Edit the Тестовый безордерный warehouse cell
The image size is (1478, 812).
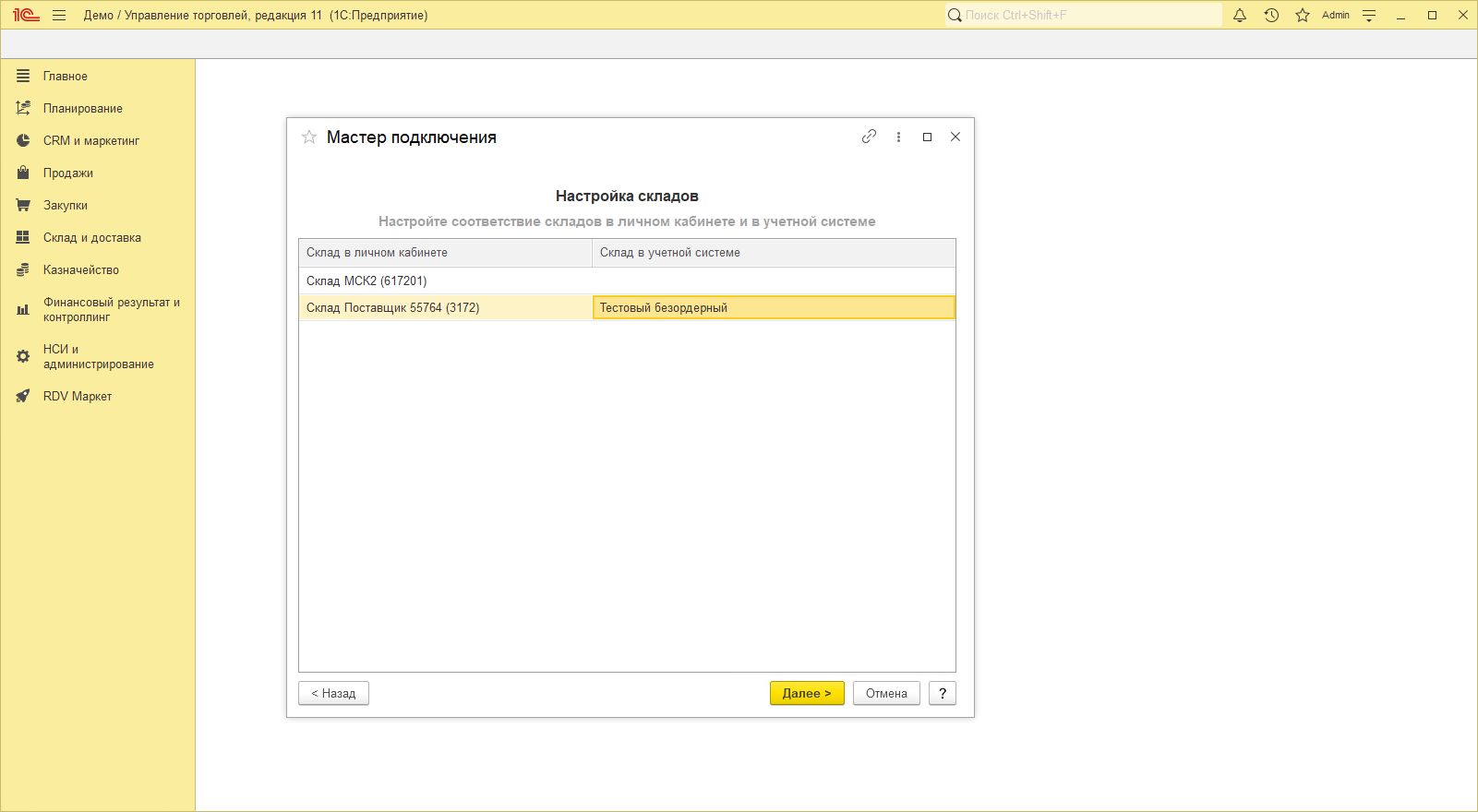(x=774, y=307)
